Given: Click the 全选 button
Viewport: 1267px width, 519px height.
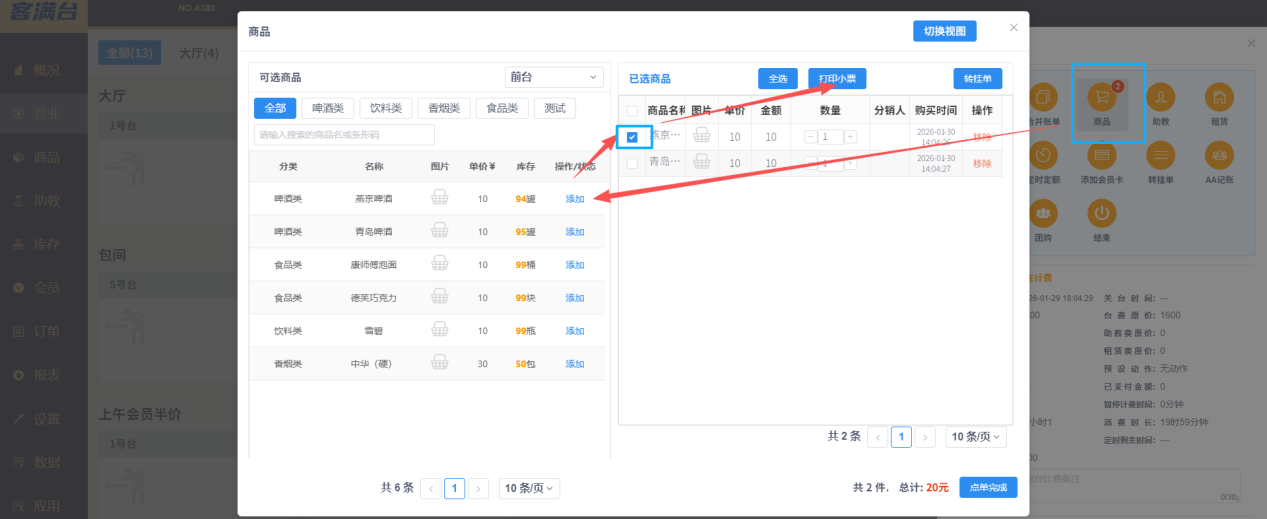Looking at the screenshot, I should click(777, 79).
